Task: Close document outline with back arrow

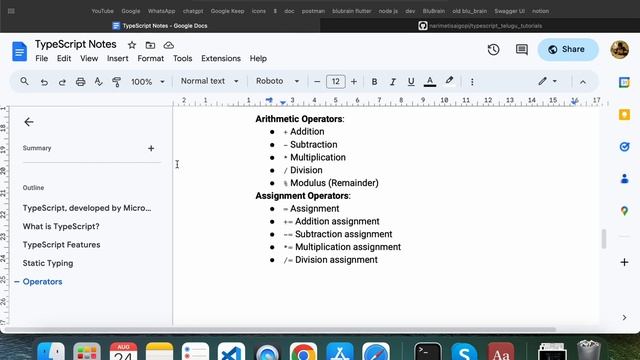Action: tap(29, 122)
